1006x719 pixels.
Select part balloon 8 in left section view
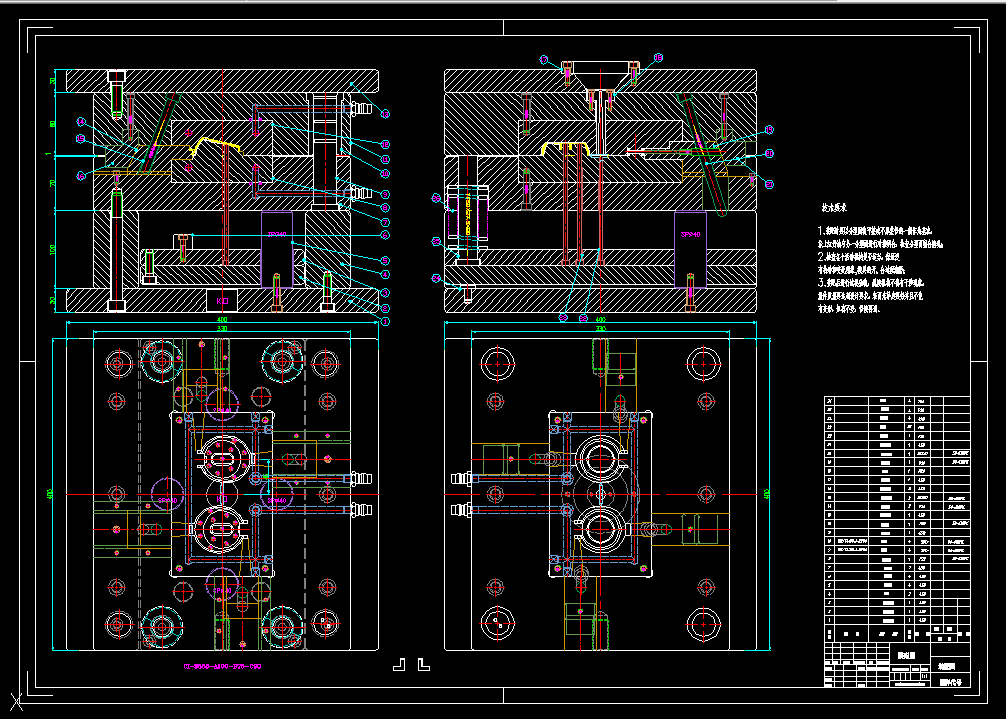[386, 208]
